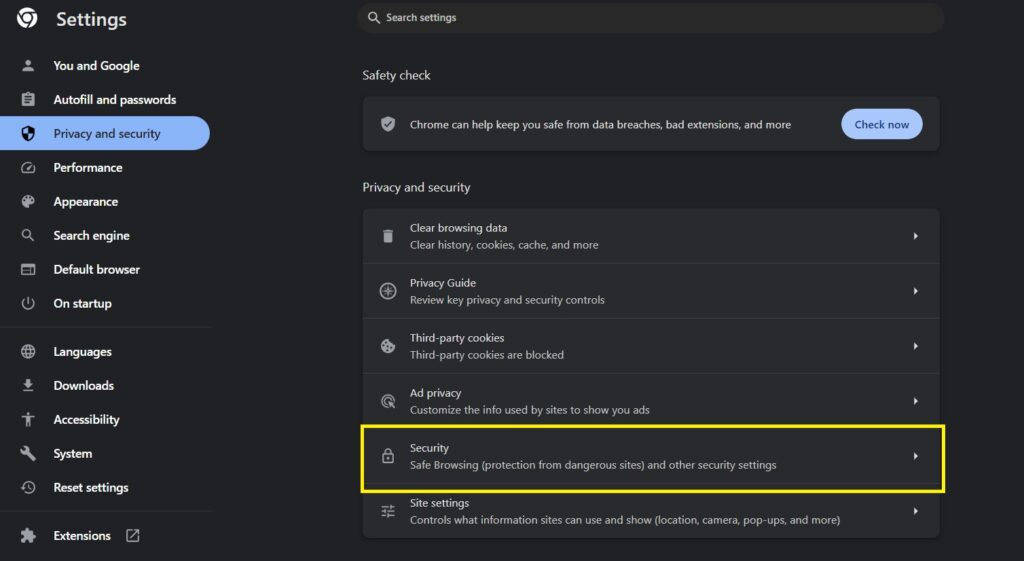Click the window icon for Default browser
Screen dimensions: 1024x561
27,269
